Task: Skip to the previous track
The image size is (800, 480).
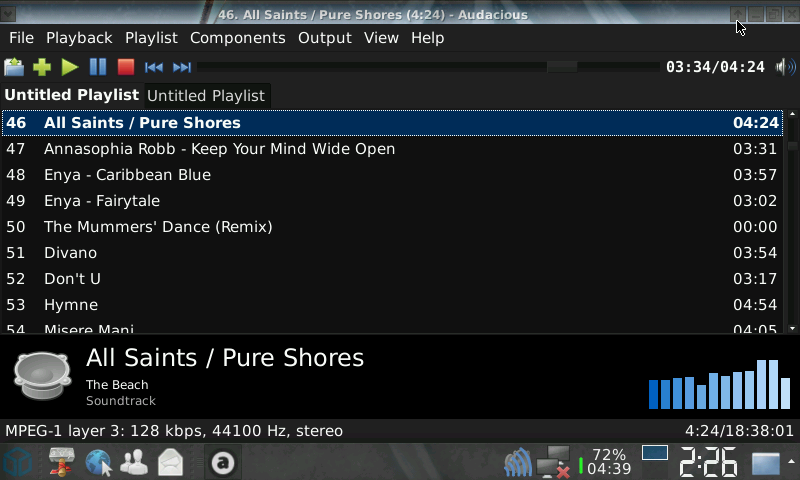Action: point(154,67)
